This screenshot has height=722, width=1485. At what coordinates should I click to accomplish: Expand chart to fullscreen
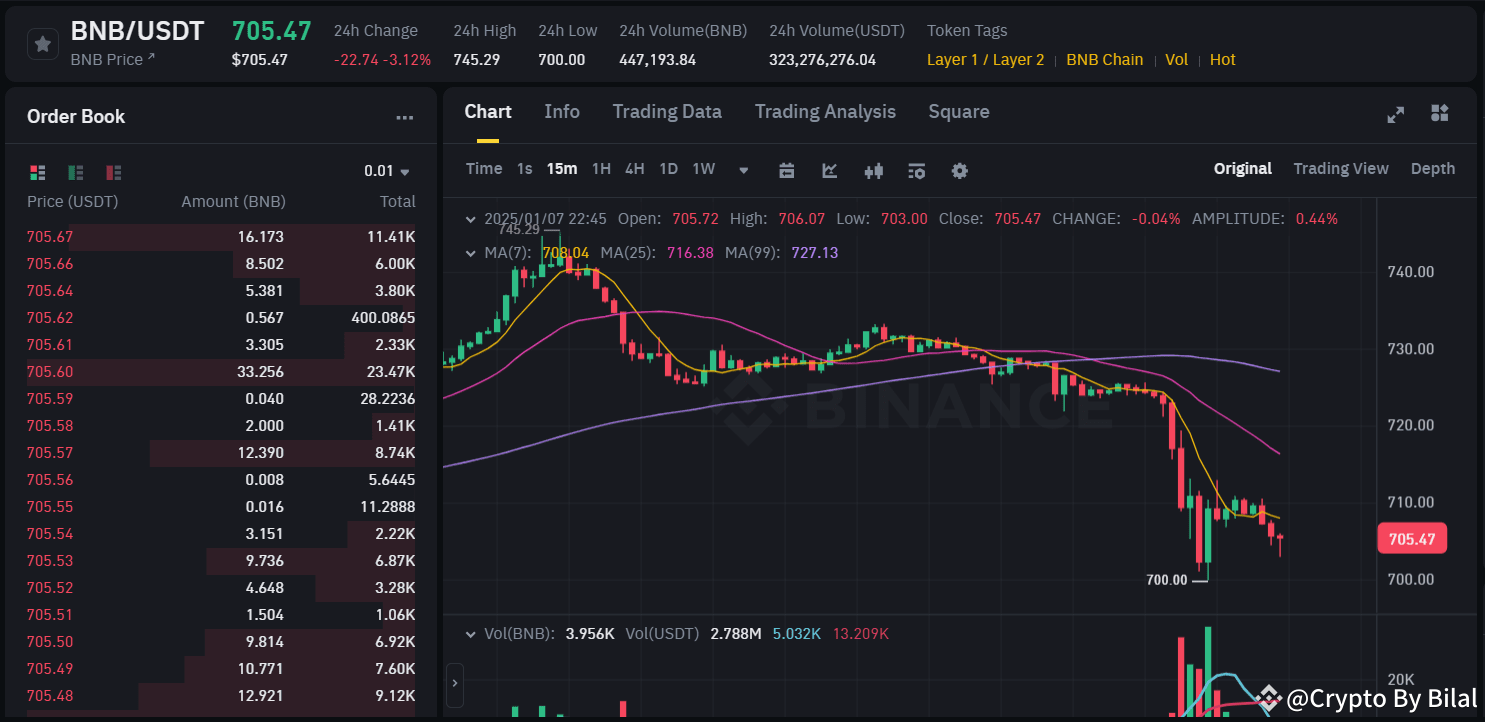point(1396,114)
